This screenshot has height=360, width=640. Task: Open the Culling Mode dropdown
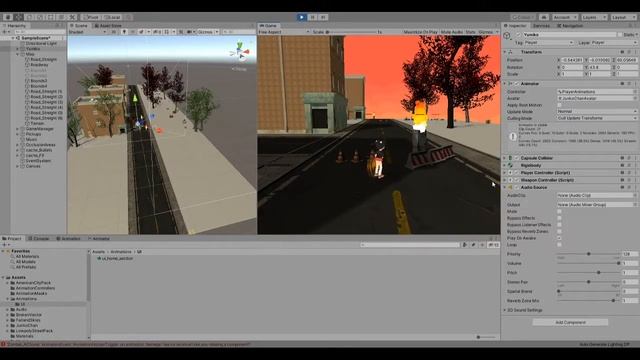pos(597,118)
